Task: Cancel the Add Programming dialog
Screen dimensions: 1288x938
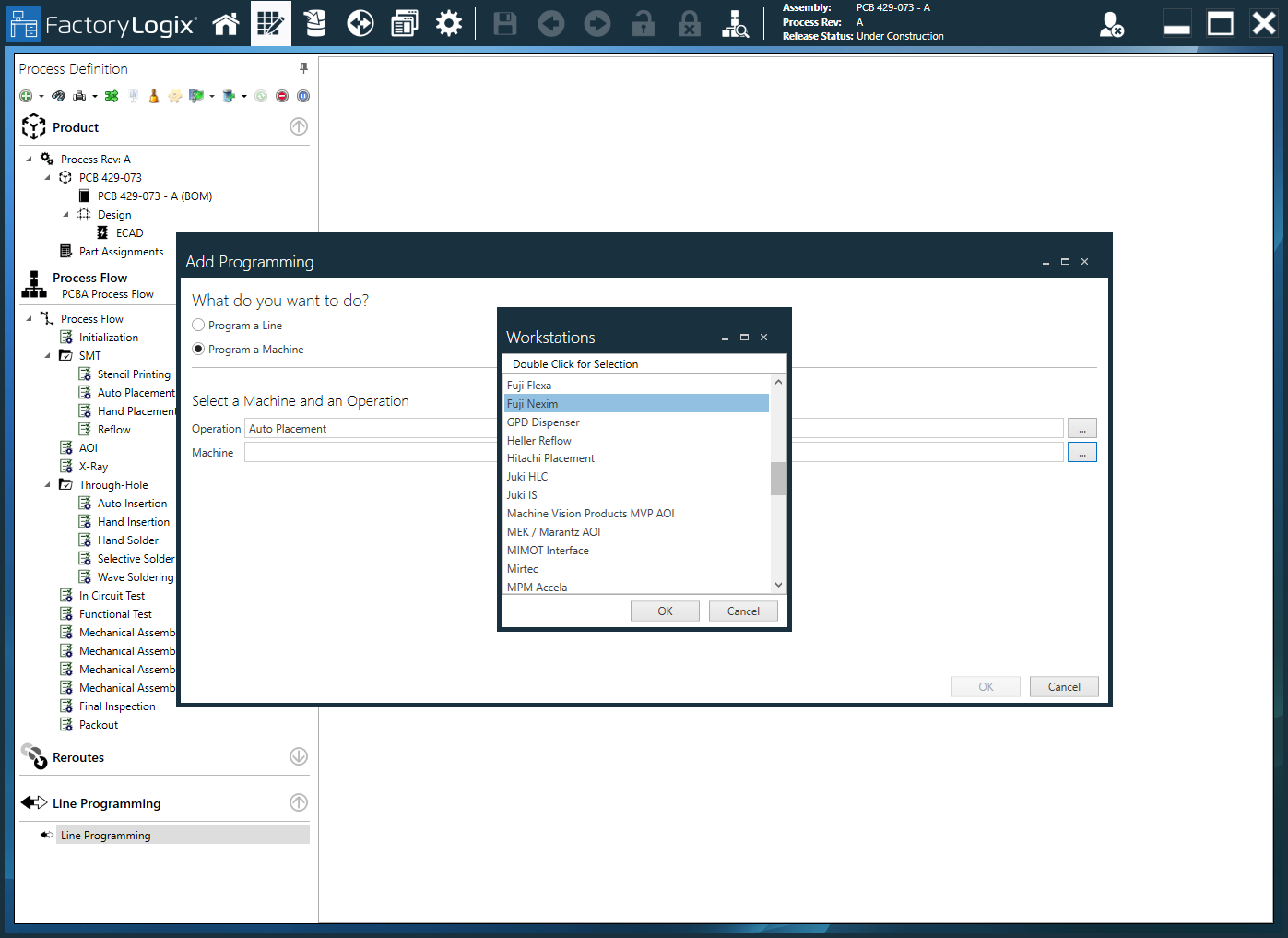Action: point(1063,687)
